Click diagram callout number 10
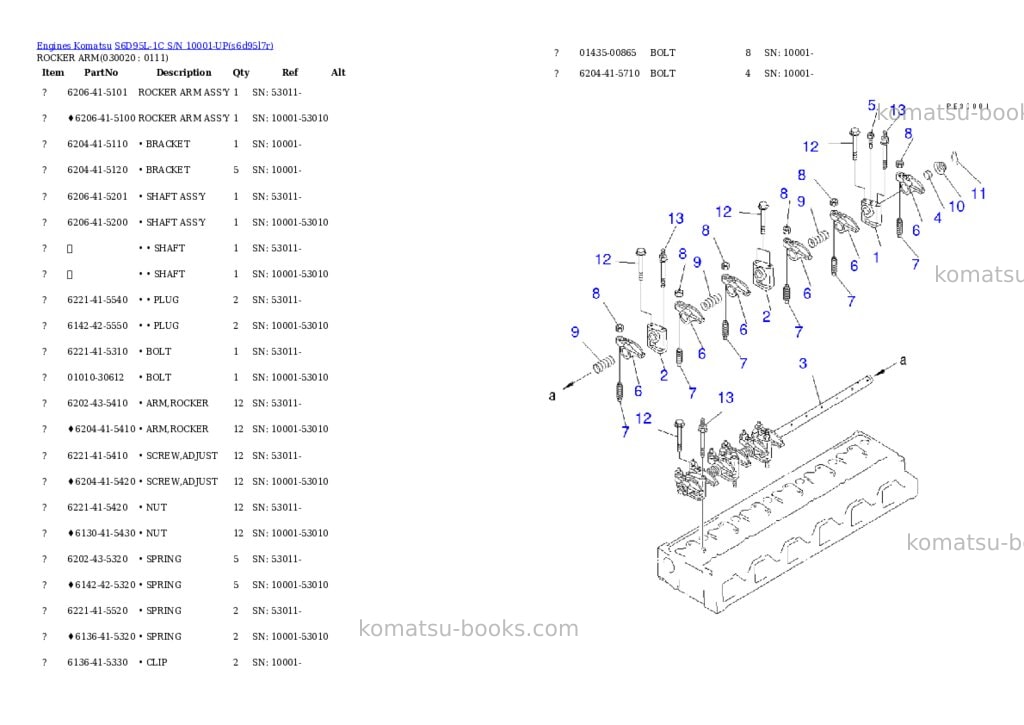Screen dimensions: 1024x725 [956, 207]
